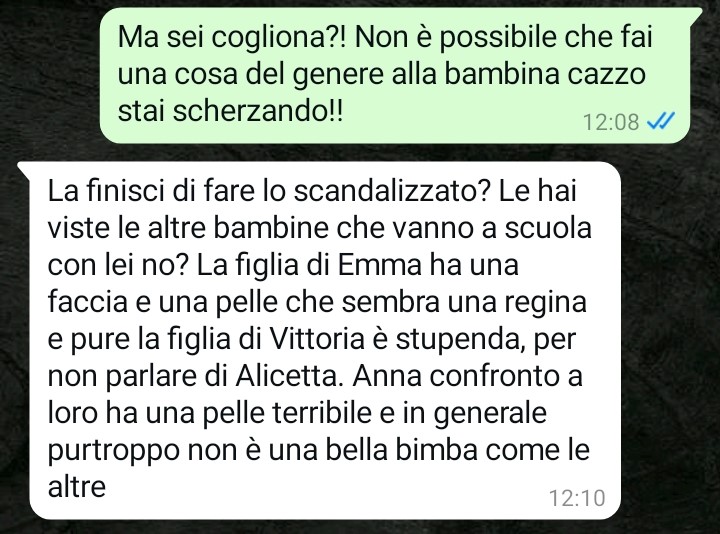This screenshot has width=720, height=534.
Task: Select the green sent message bubble
Action: 398,75
